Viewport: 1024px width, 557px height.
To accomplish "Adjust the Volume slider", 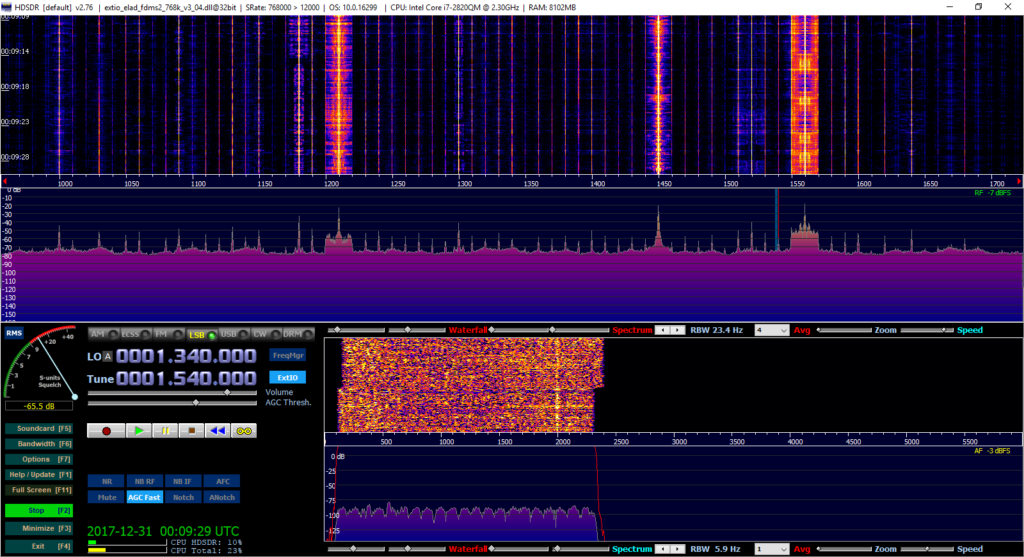I will pos(172,392).
